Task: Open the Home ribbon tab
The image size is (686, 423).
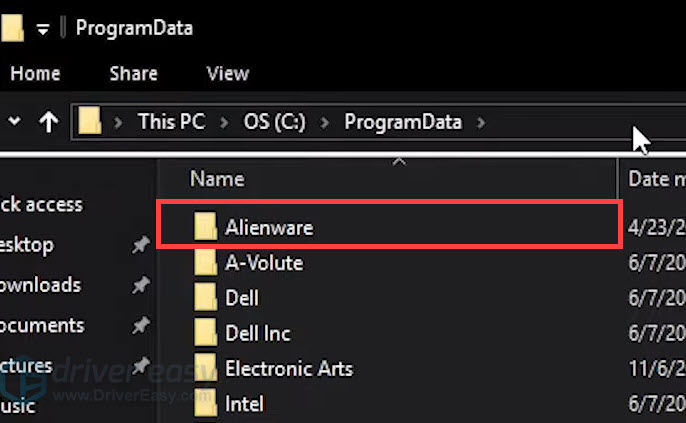Action: click(x=35, y=73)
